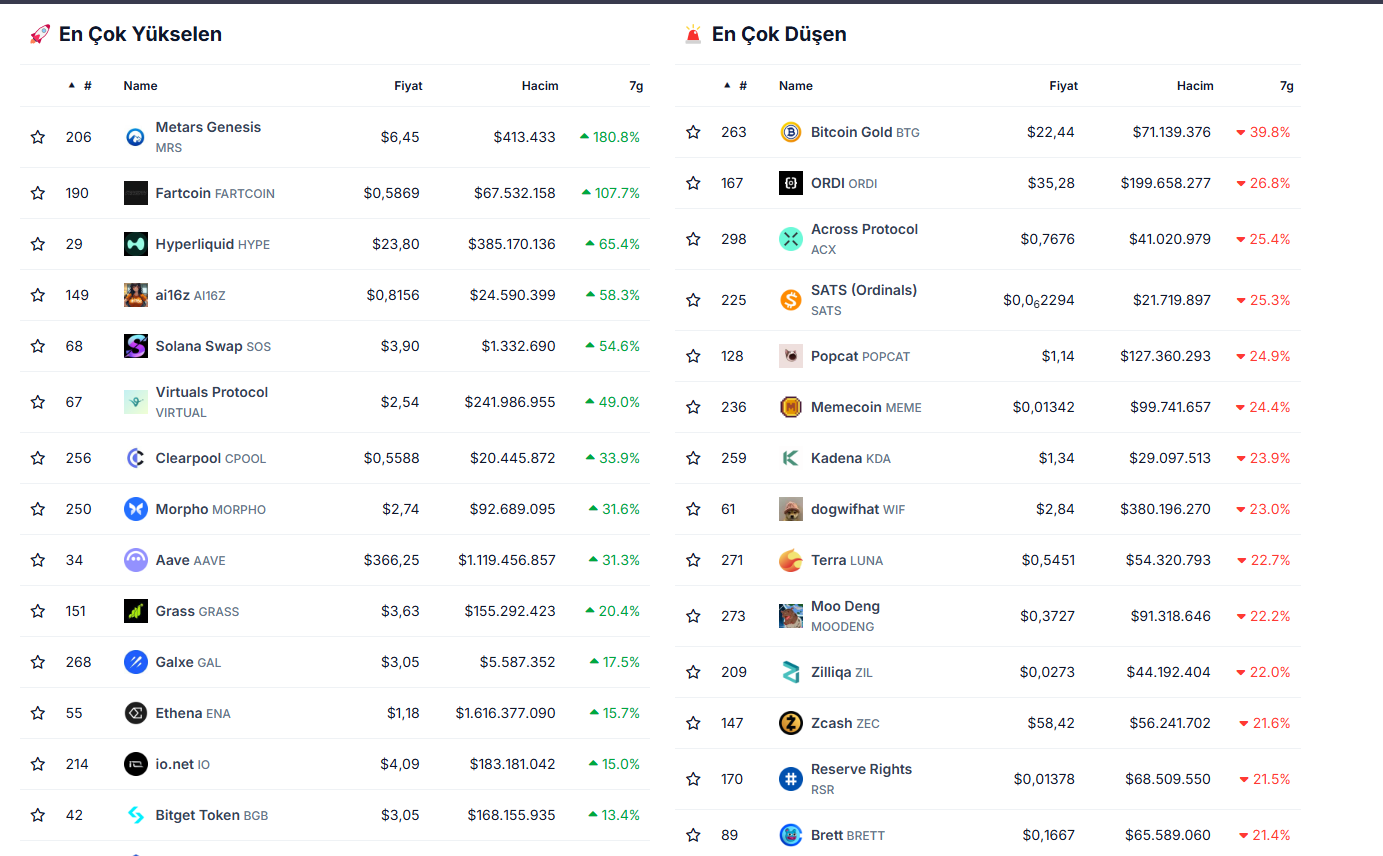Click the Zcash coin logo
The width and height of the screenshot is (1383, 856).
click(791, 723)
